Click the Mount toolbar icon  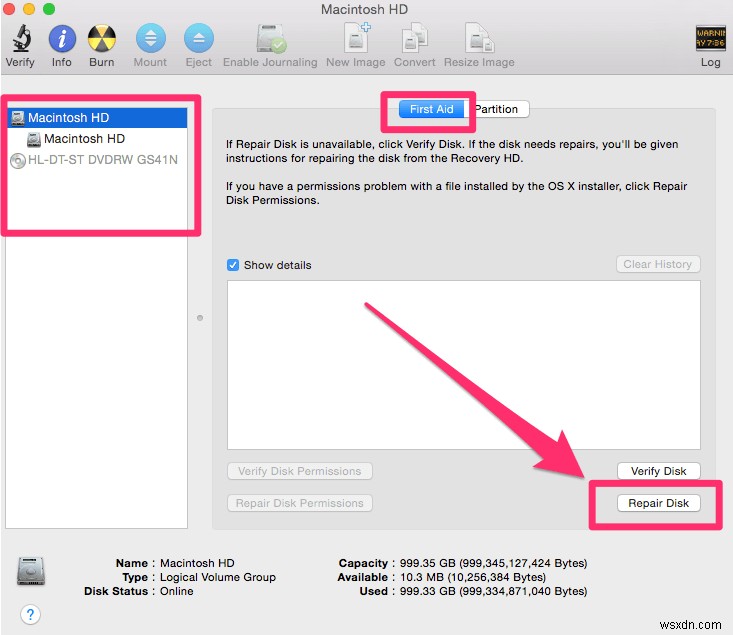(x=151, y=38)
